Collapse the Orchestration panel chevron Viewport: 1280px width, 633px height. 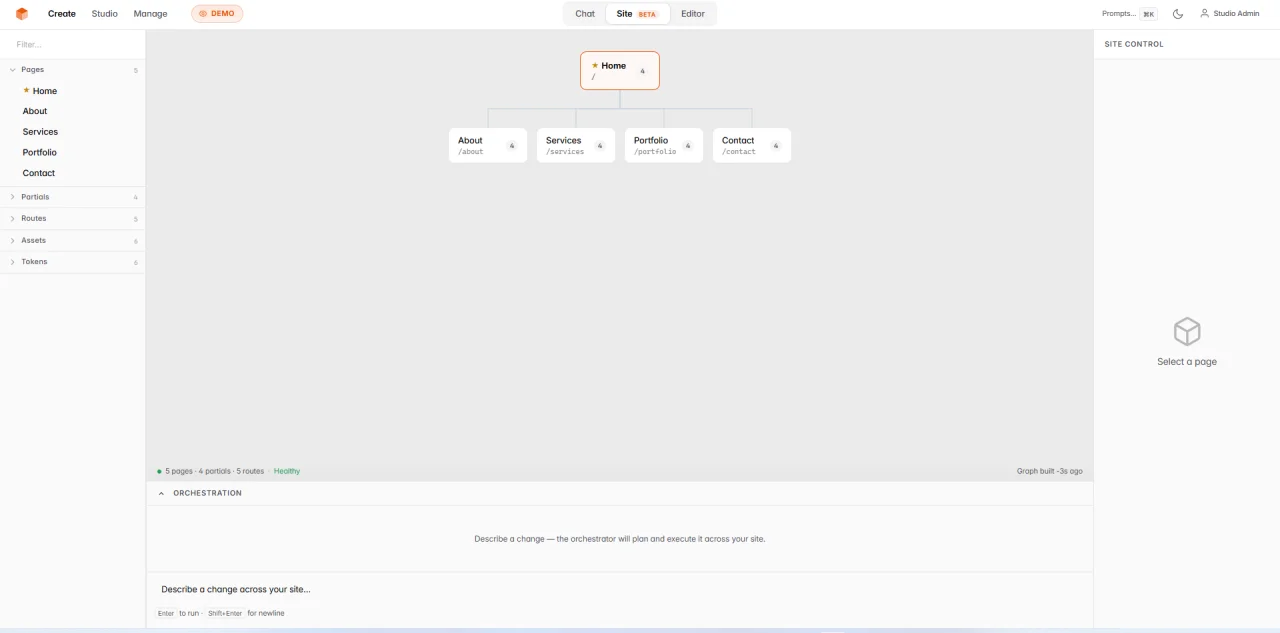point(162,493)
